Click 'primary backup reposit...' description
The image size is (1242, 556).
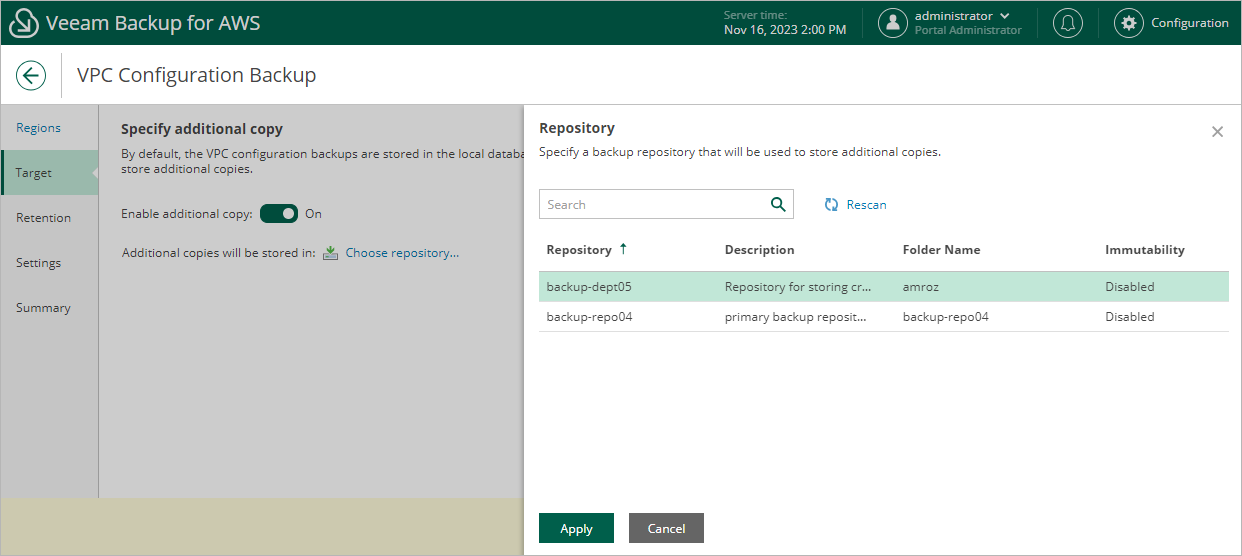pyautogui.click(x=795, y=317)
